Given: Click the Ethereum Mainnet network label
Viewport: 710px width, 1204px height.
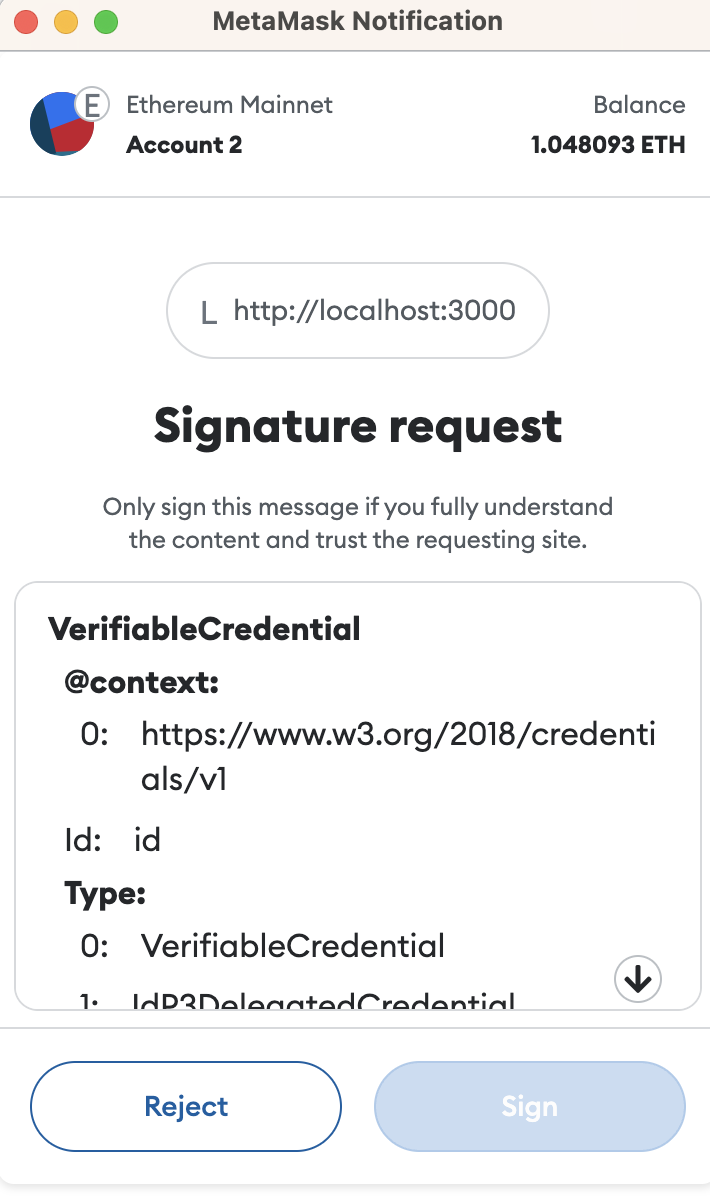Looking at the screenshot, I should tap(229, 104).
